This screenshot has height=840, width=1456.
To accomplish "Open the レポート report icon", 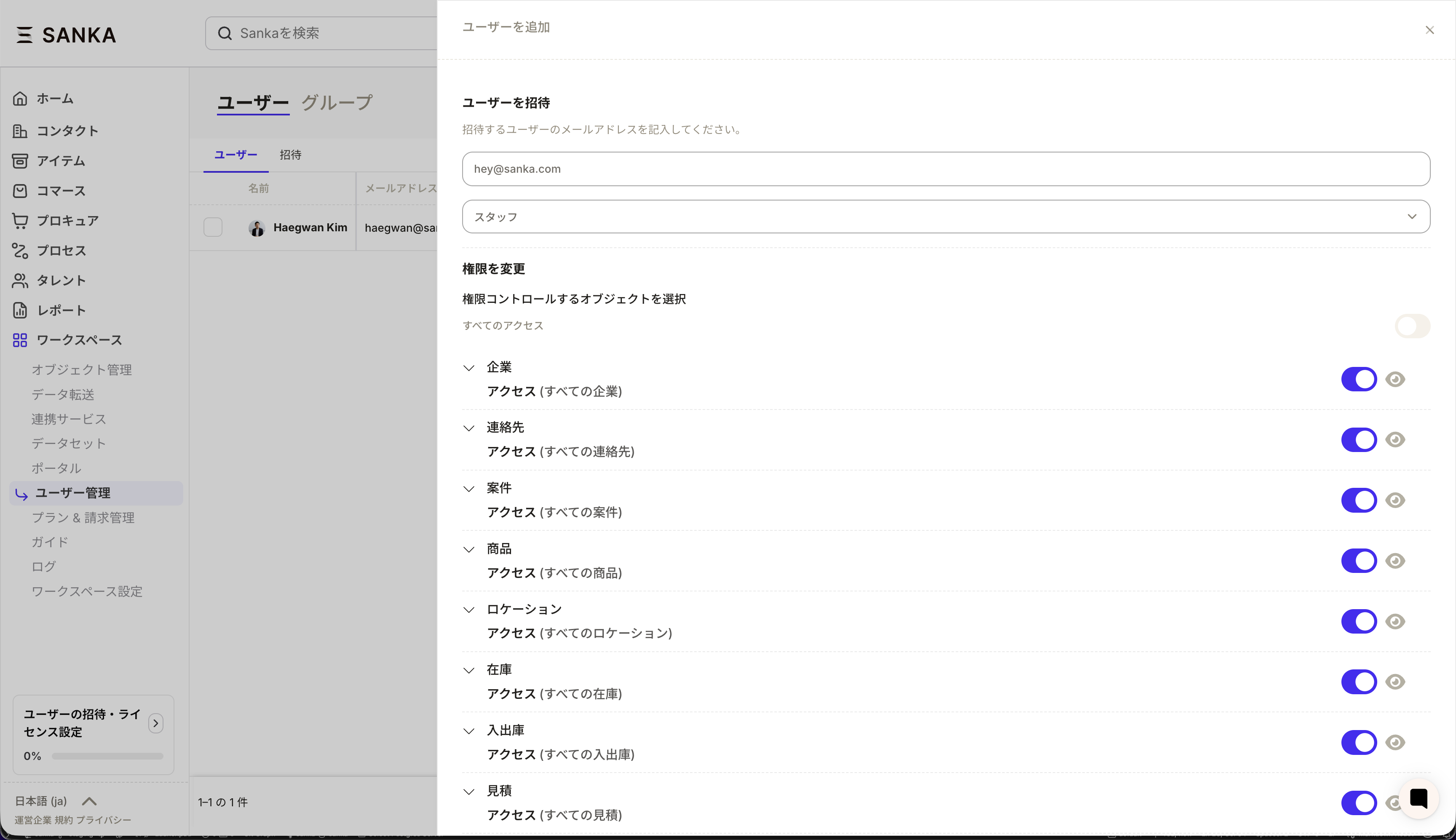I will click(20, 310).
